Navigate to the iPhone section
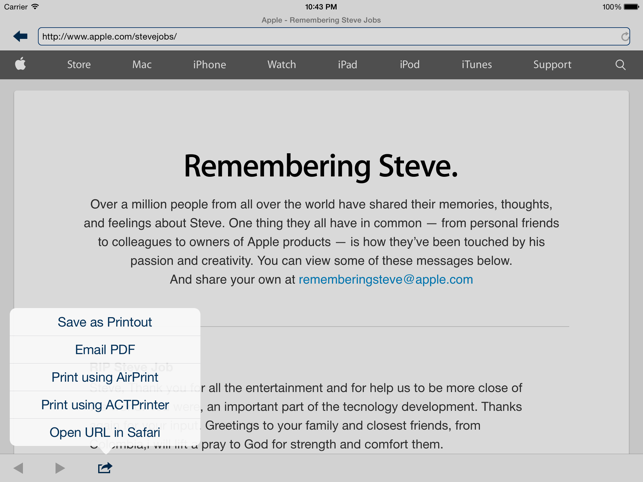The height and width of the screenshot is (482, 643). [209, 64]
